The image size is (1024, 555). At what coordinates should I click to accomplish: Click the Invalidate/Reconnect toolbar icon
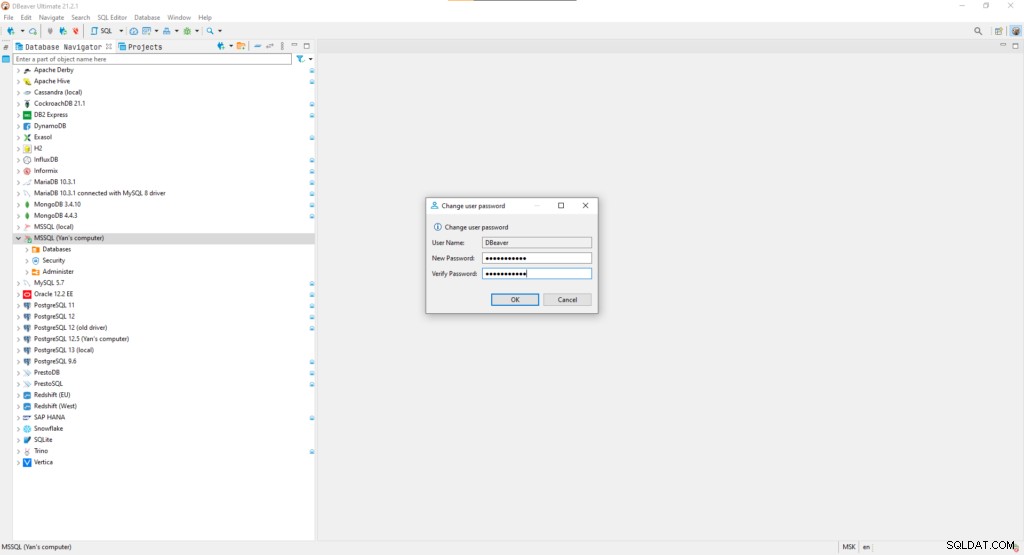[63, 31]
